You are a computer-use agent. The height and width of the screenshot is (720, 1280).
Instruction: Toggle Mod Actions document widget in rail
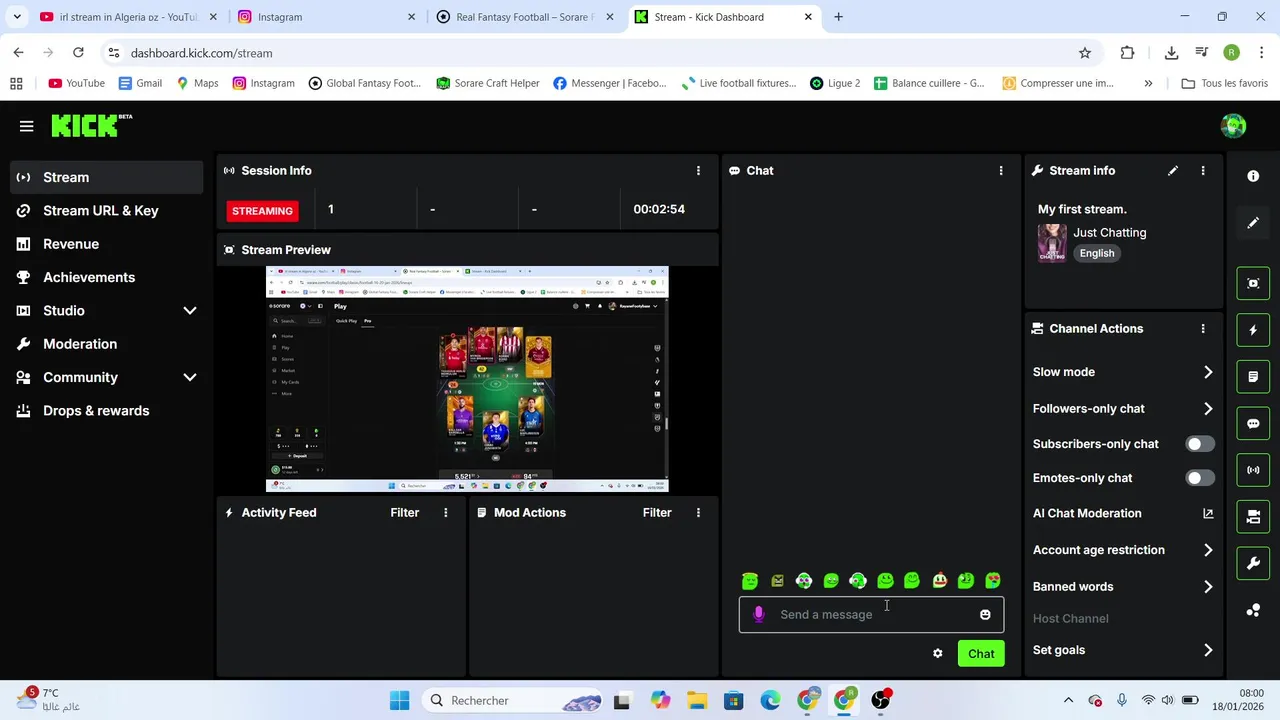(1253, 377)
